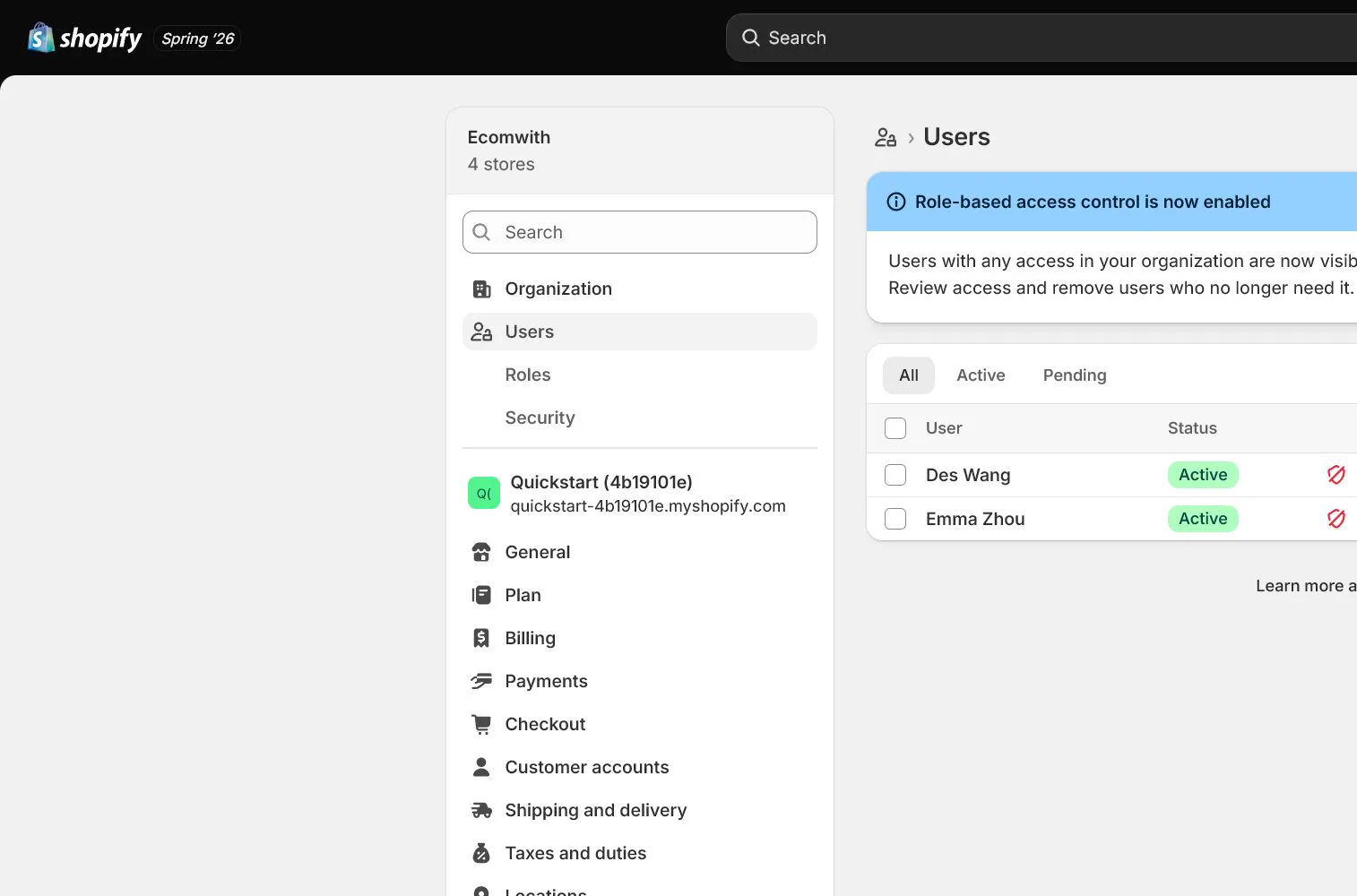Click the red shield icon for Des Wang
This screenshot has width=1357, height=896.
1336,475
